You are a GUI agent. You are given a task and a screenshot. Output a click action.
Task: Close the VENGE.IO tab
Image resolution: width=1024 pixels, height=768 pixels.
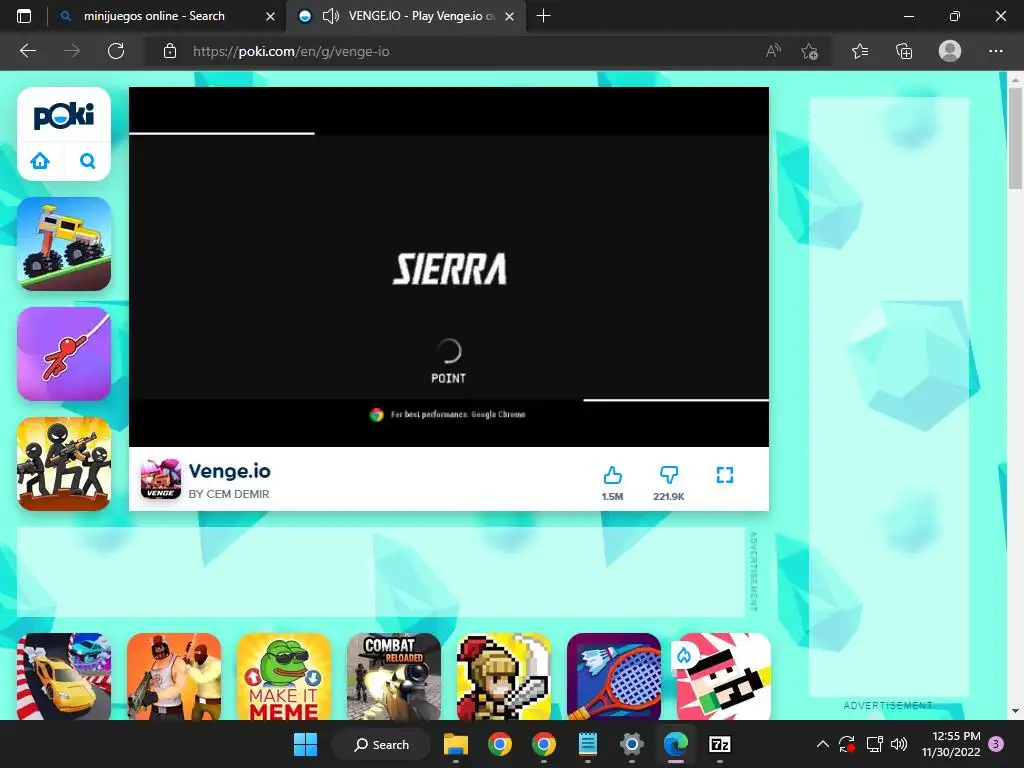[510, 16]
